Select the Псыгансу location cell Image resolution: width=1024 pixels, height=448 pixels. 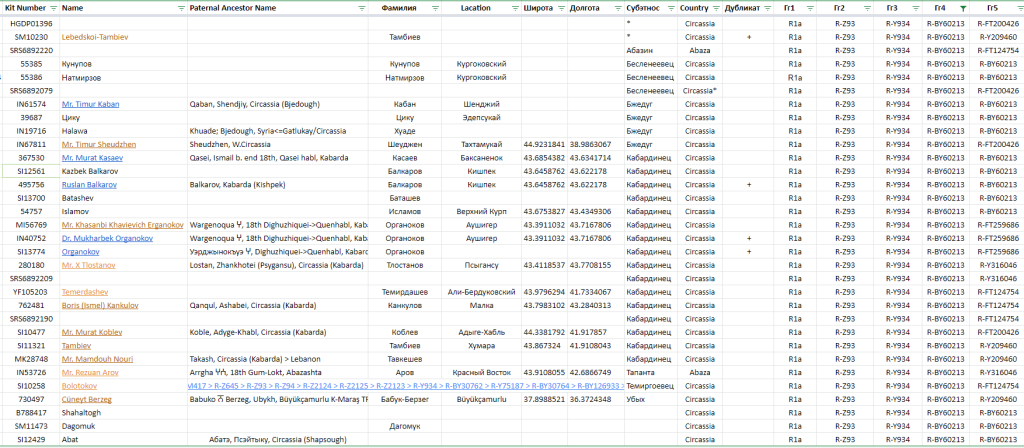point(481,265)
